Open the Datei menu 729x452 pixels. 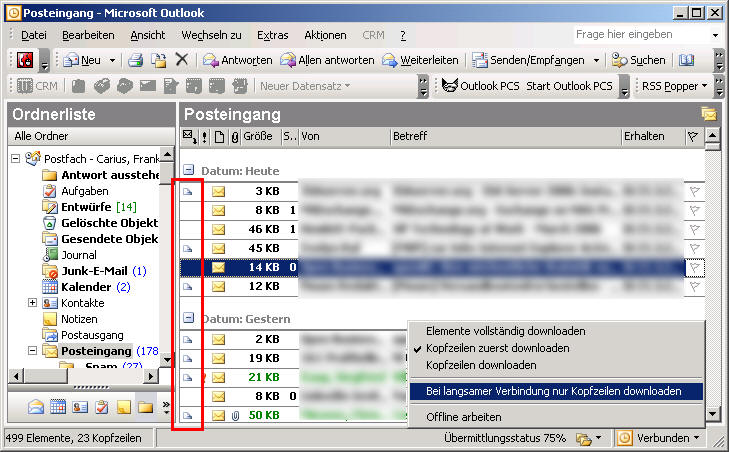coord(33,35)
